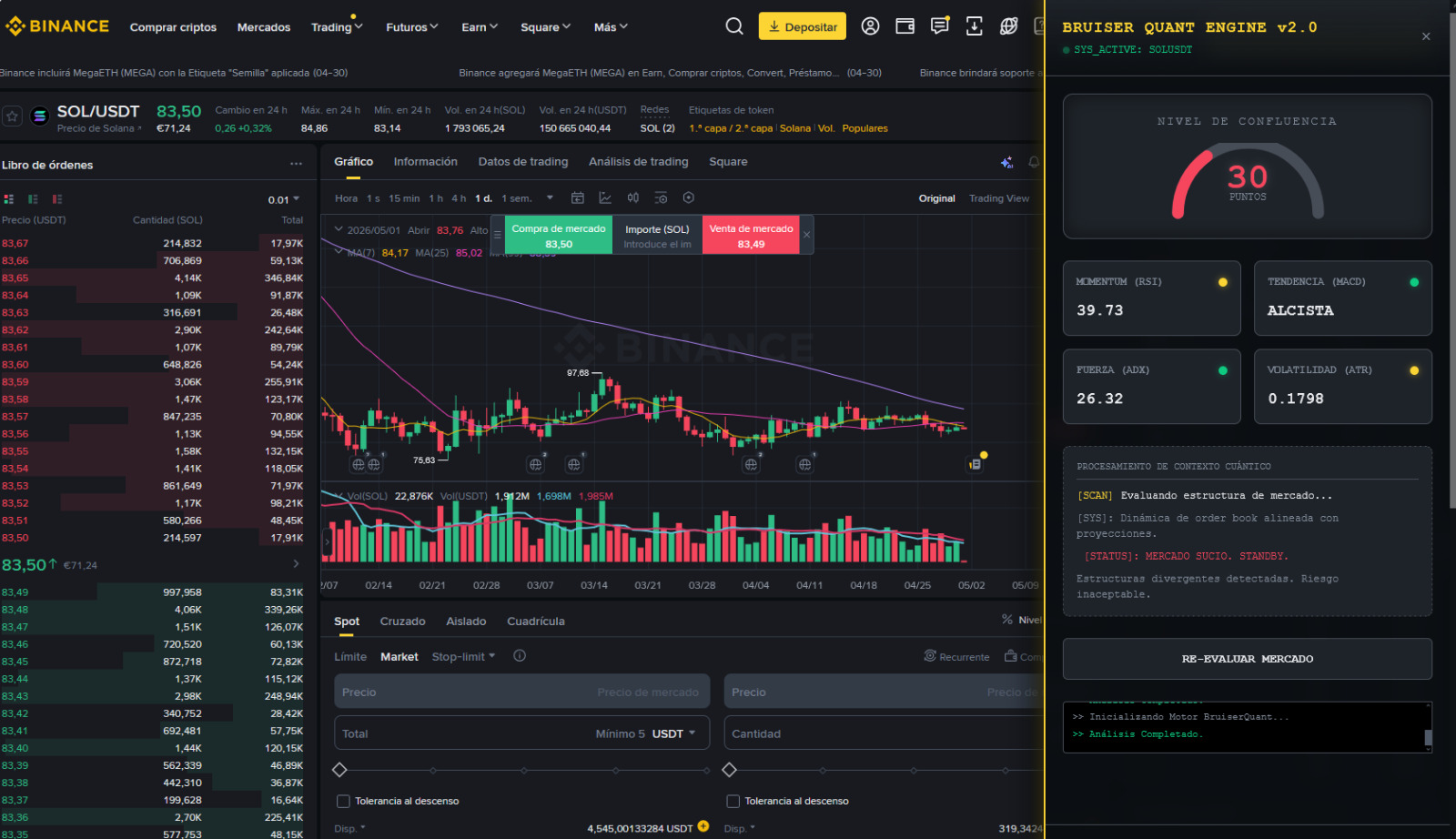The height and width of the screenshot is (839, 1456).
Task: Add SOL/USDT to favorites star
Action: coord(12,116)
